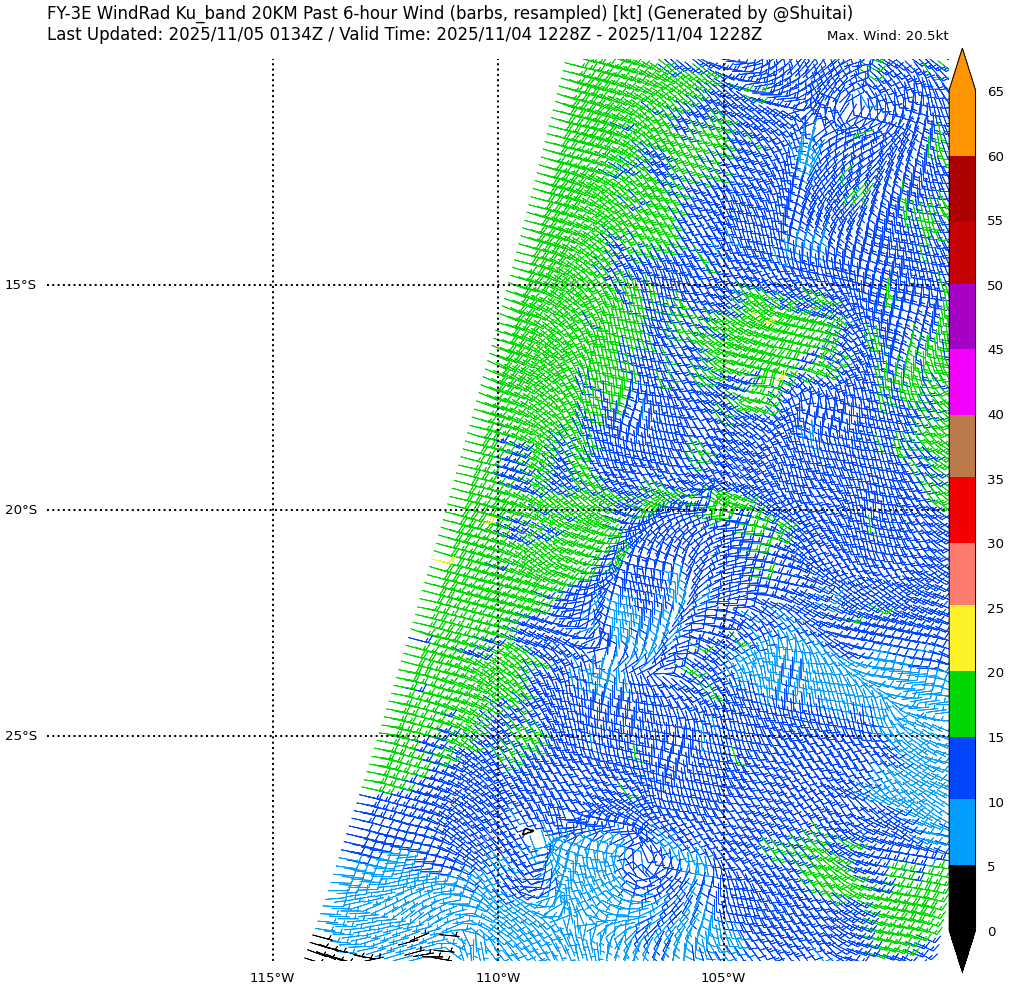Select the 20°S latitude axis label
This screenshot has width=1009, height=989.
coord(20,510)
